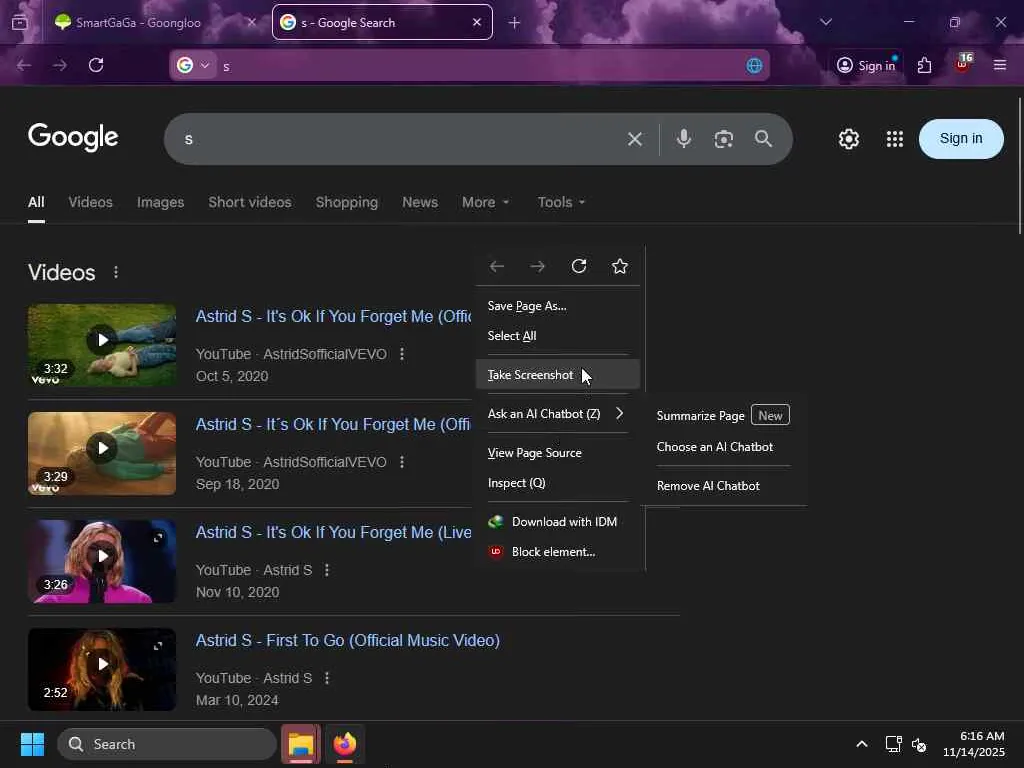
Task: Open the Oct 5, 2020 Astrid S video link
Action: point(334,316)
